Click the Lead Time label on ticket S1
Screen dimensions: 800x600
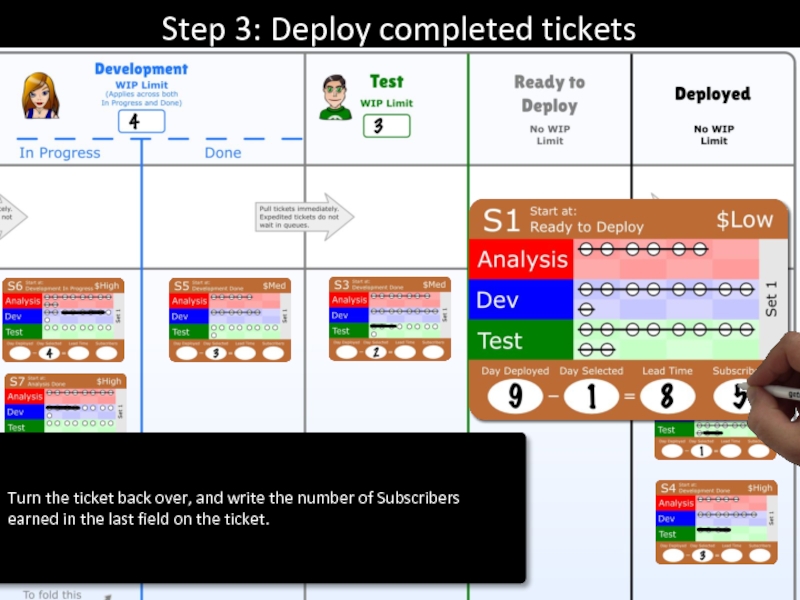click(x=667, y=371)
